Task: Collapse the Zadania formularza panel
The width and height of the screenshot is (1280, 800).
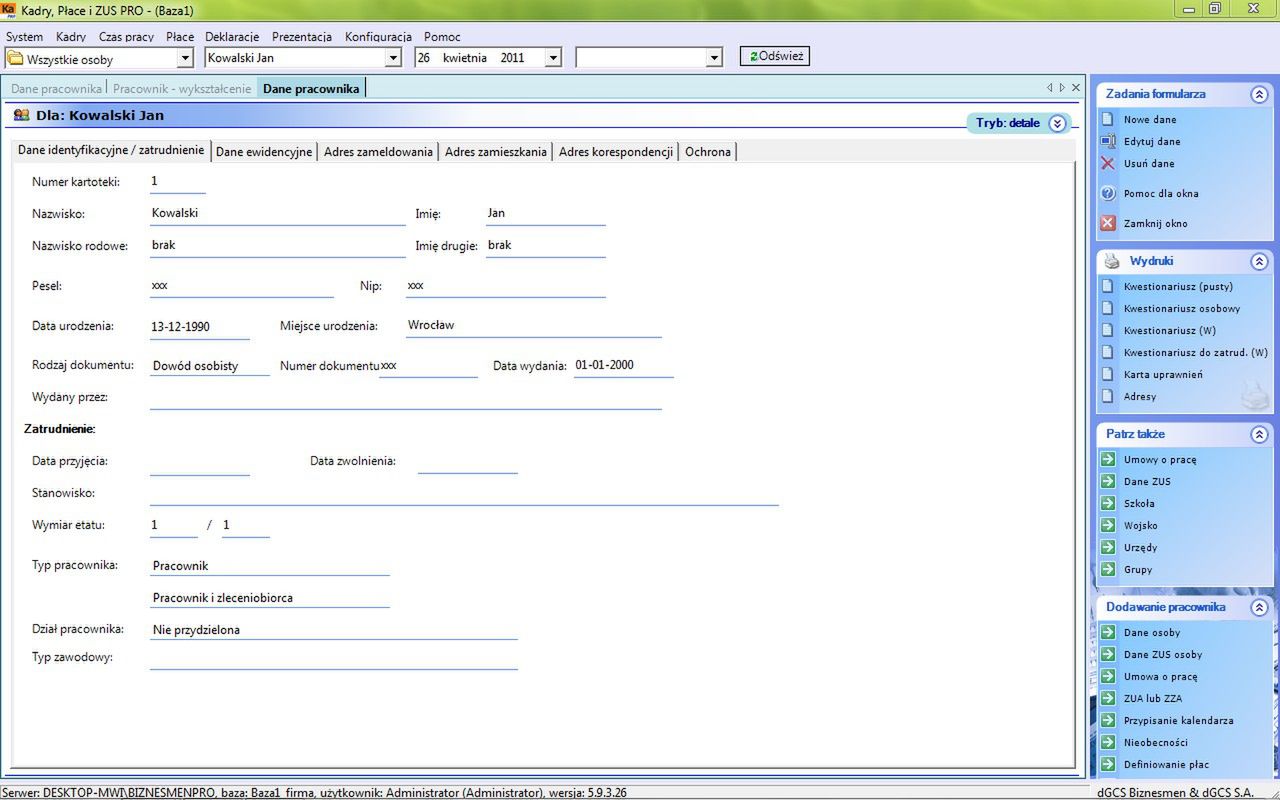Action: tap(1259, 94)
